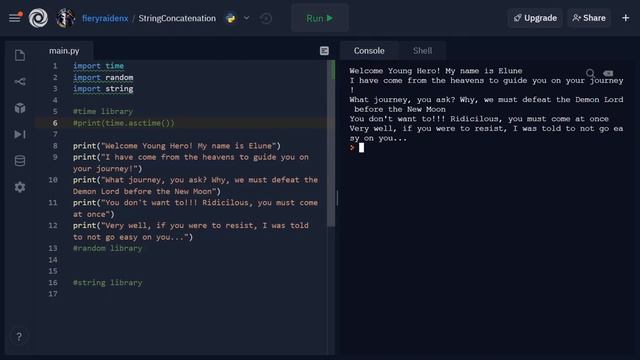Click console output 'Welcome Young Hero!' line
Screen dimensions: 640x360
tap(436, 71)
